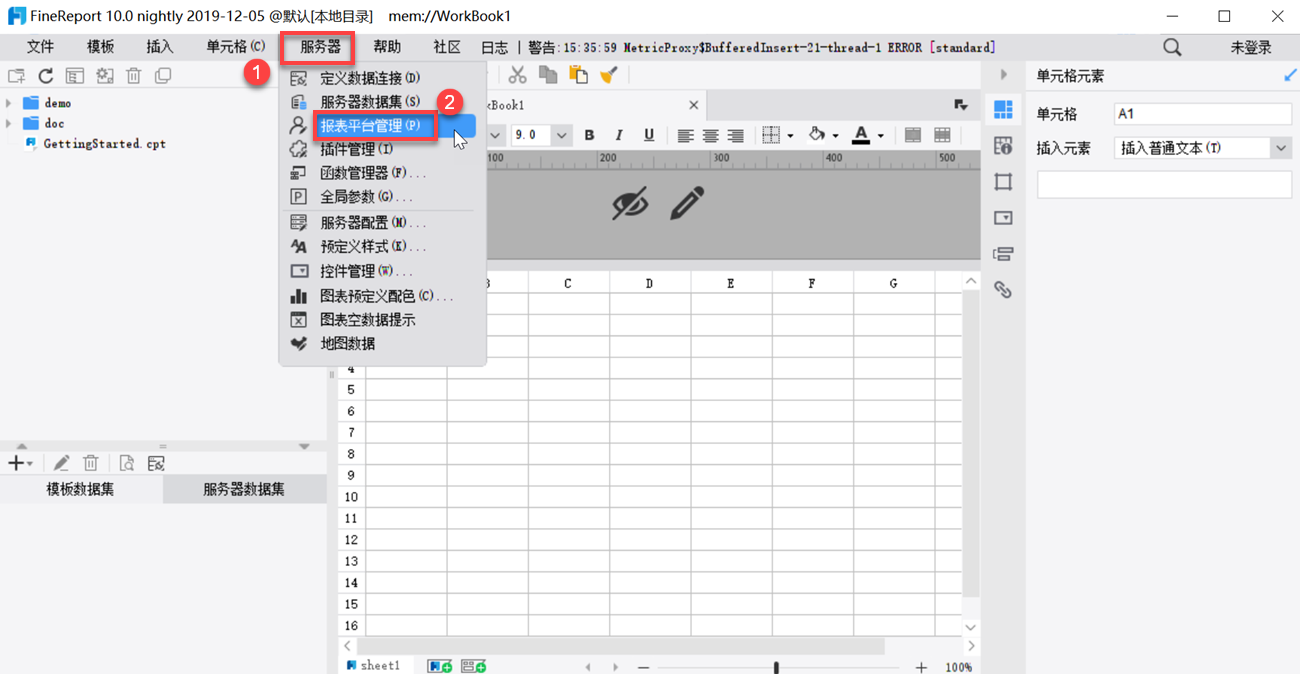Open the conditional attributes panel icon
Viewport: 1300px width, 674px height.
pos(1003,254)
